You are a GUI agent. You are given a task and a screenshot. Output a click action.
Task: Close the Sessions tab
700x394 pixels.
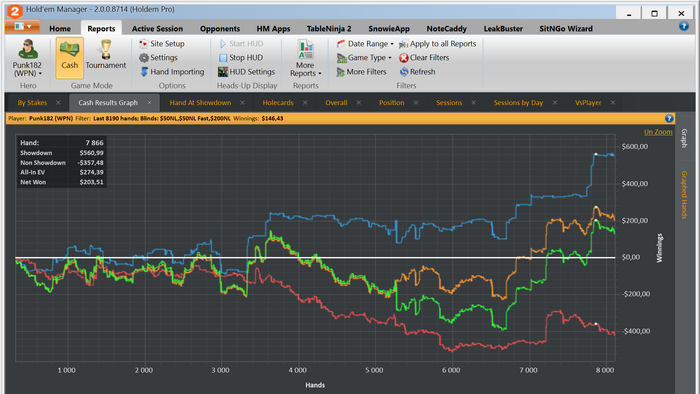pos(473,103)
